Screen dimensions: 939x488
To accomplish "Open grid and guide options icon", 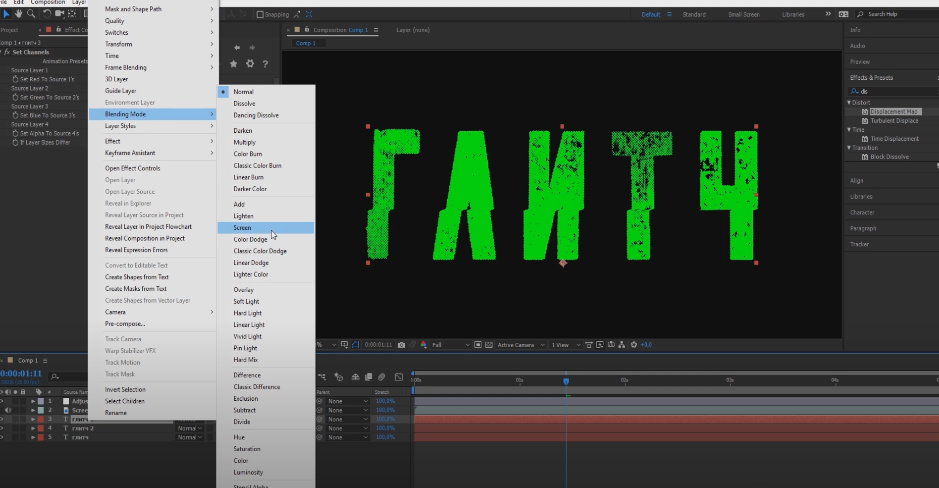I will click(x=344, y=345).
